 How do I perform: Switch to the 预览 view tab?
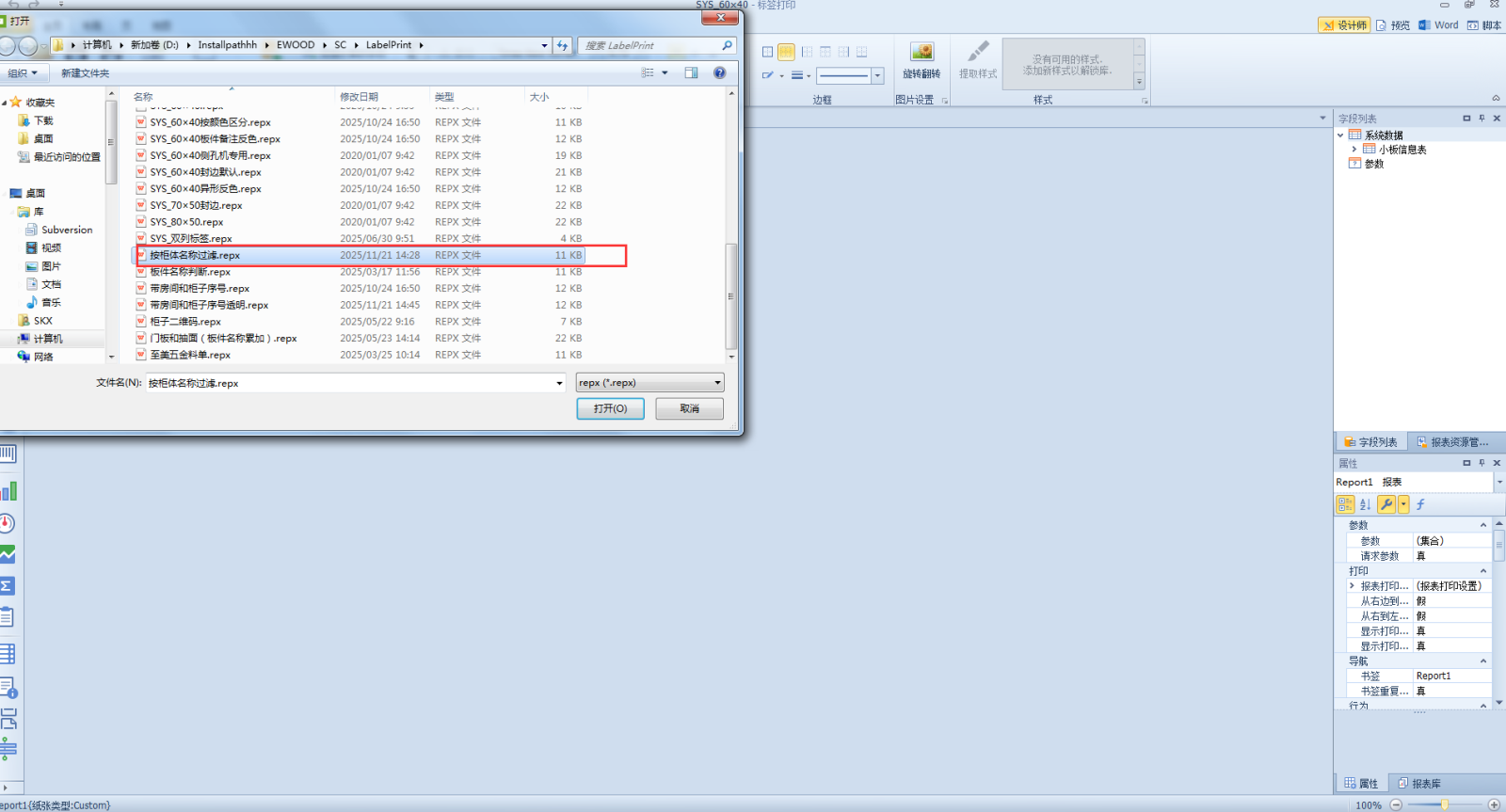[x=1393, y=25]
